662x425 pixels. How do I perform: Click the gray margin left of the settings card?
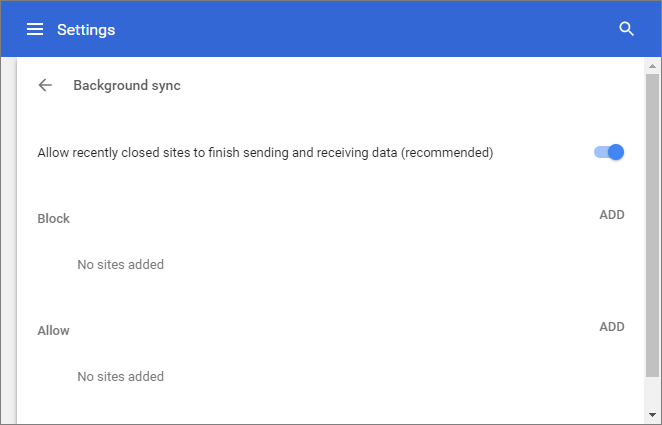tap(8, 241)
